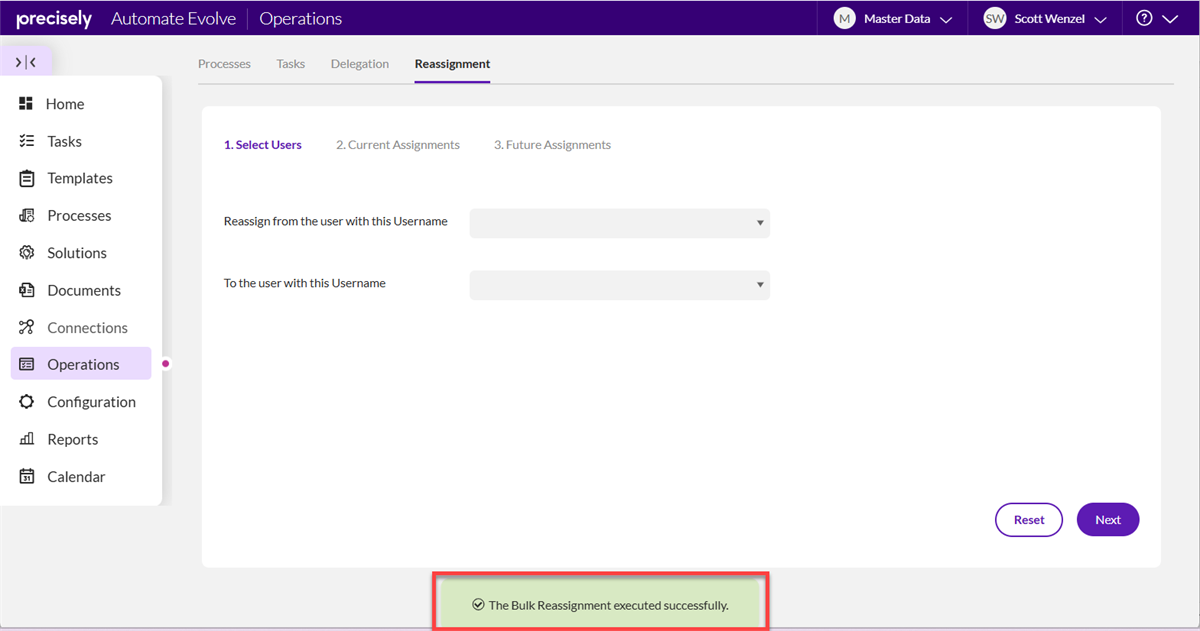Switch to the Delegation tab
The image size is (1200, 631).
pyautogui.click(x=360, y=64)
